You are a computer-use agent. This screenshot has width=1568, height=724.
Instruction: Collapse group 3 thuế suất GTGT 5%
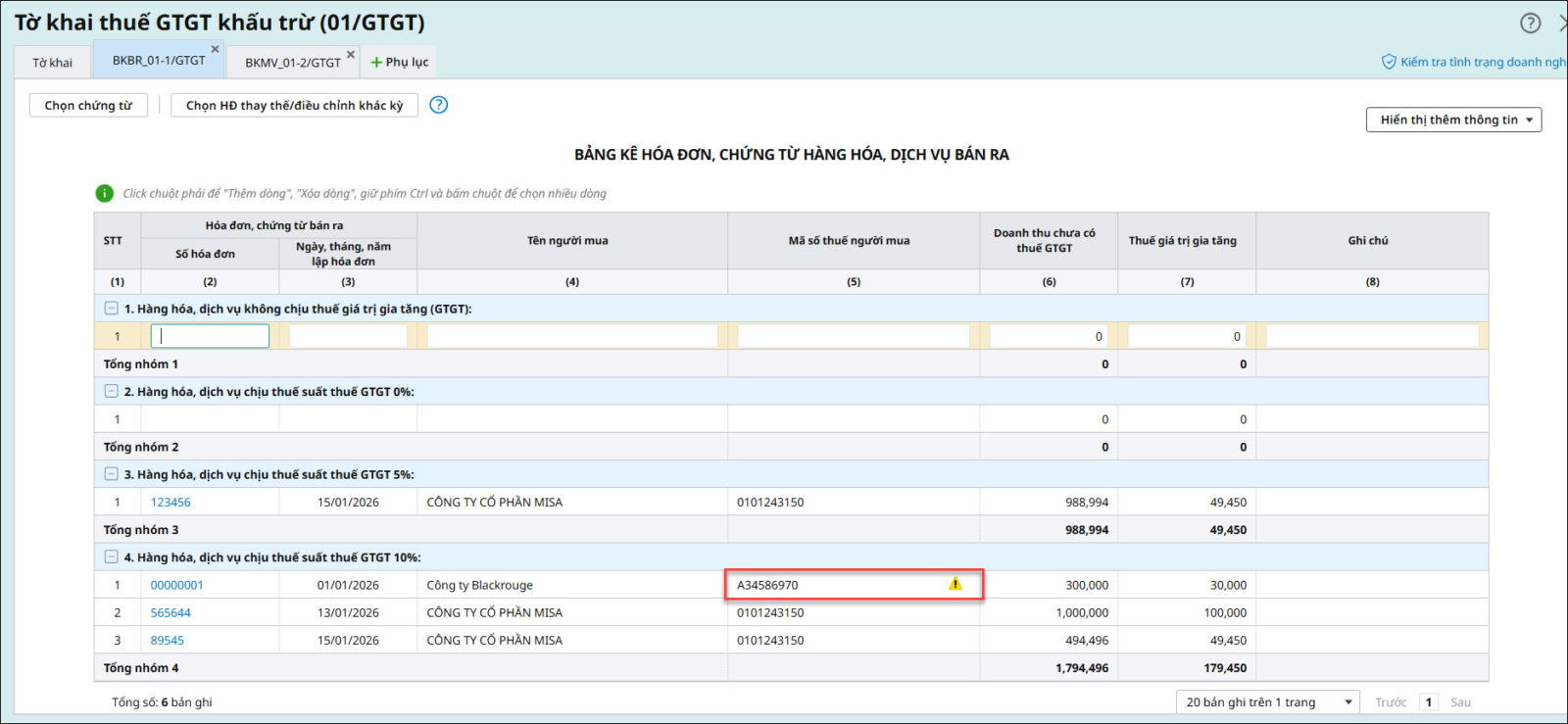click(112, 474)
